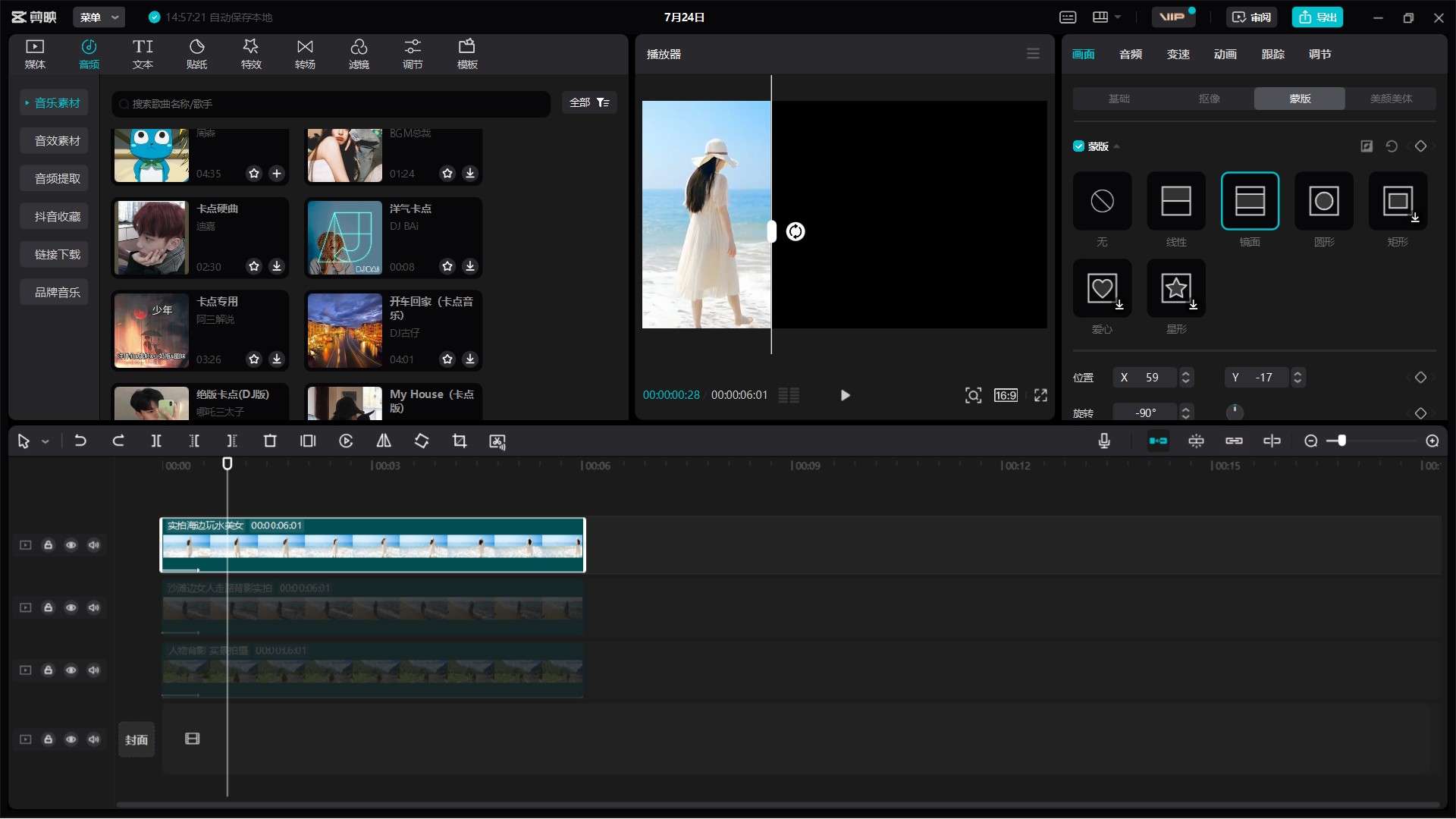This screenshot has height=819, width=1456.
Task: Switch to the 变速 speed tab
Action: [x=1178, y=54]
